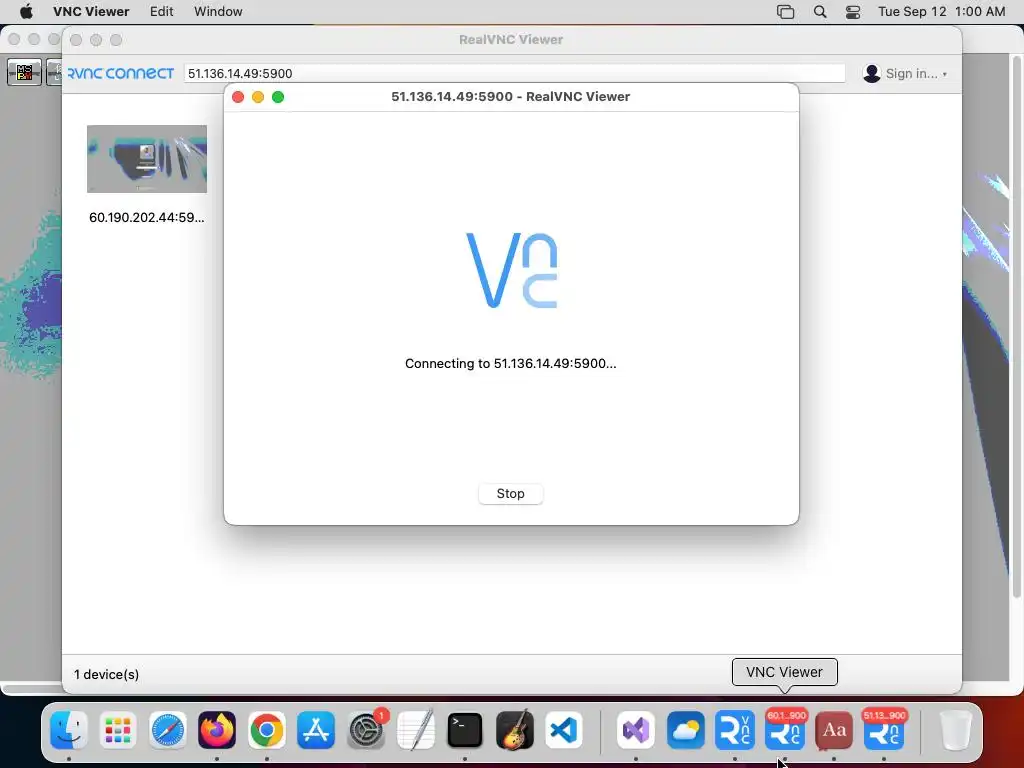Open the Window menu

click(218, 12)
